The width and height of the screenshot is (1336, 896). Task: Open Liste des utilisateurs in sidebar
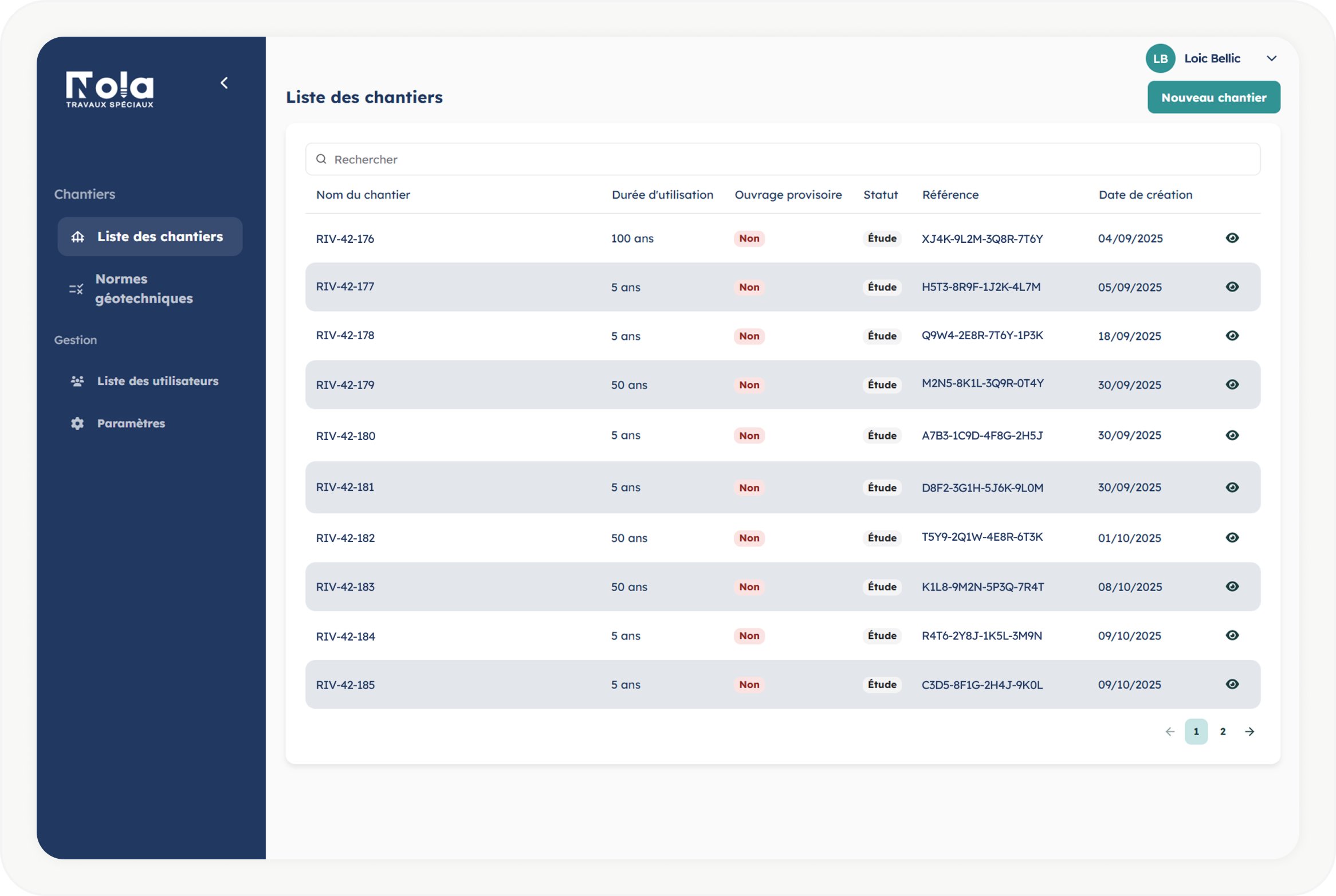tap(158, 381)
